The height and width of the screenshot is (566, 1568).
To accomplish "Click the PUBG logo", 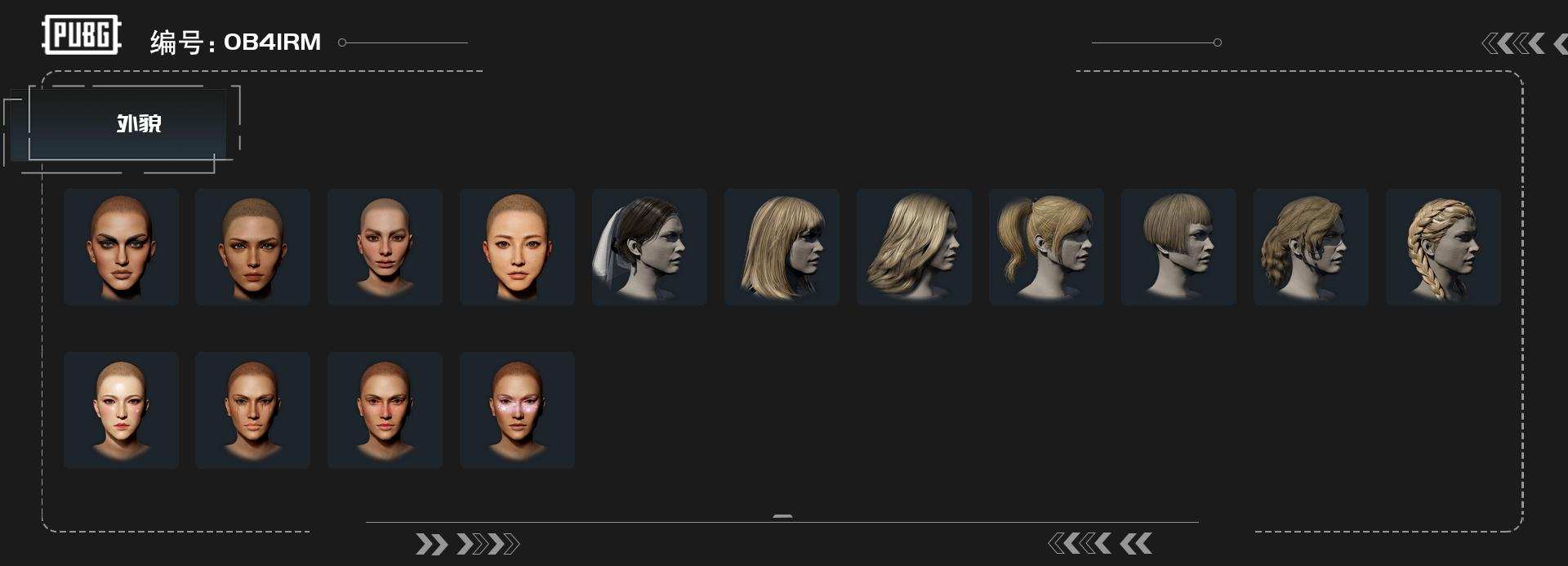I will point(82,35).
